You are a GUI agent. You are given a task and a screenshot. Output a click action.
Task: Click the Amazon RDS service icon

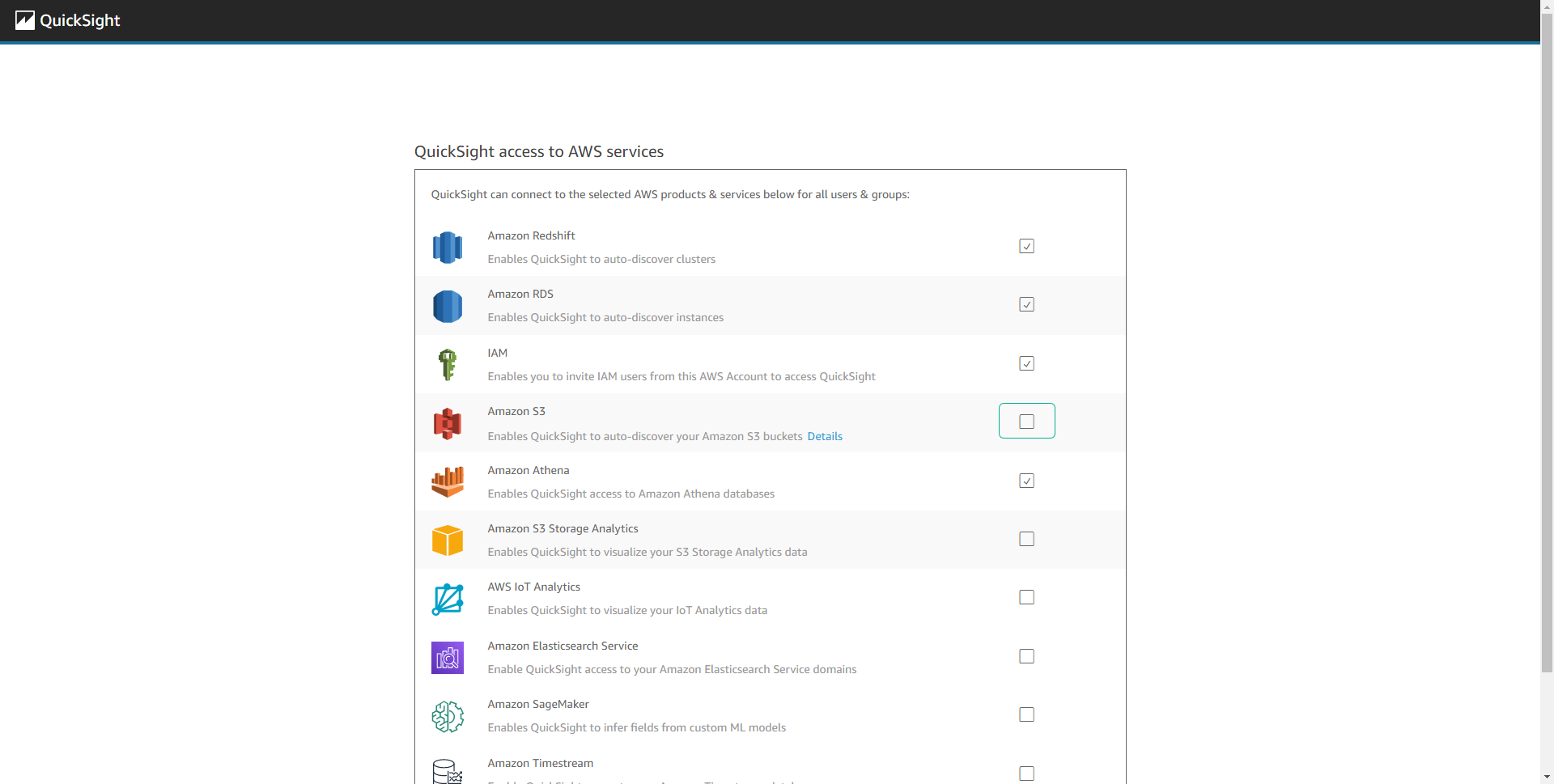click(448, 307)
